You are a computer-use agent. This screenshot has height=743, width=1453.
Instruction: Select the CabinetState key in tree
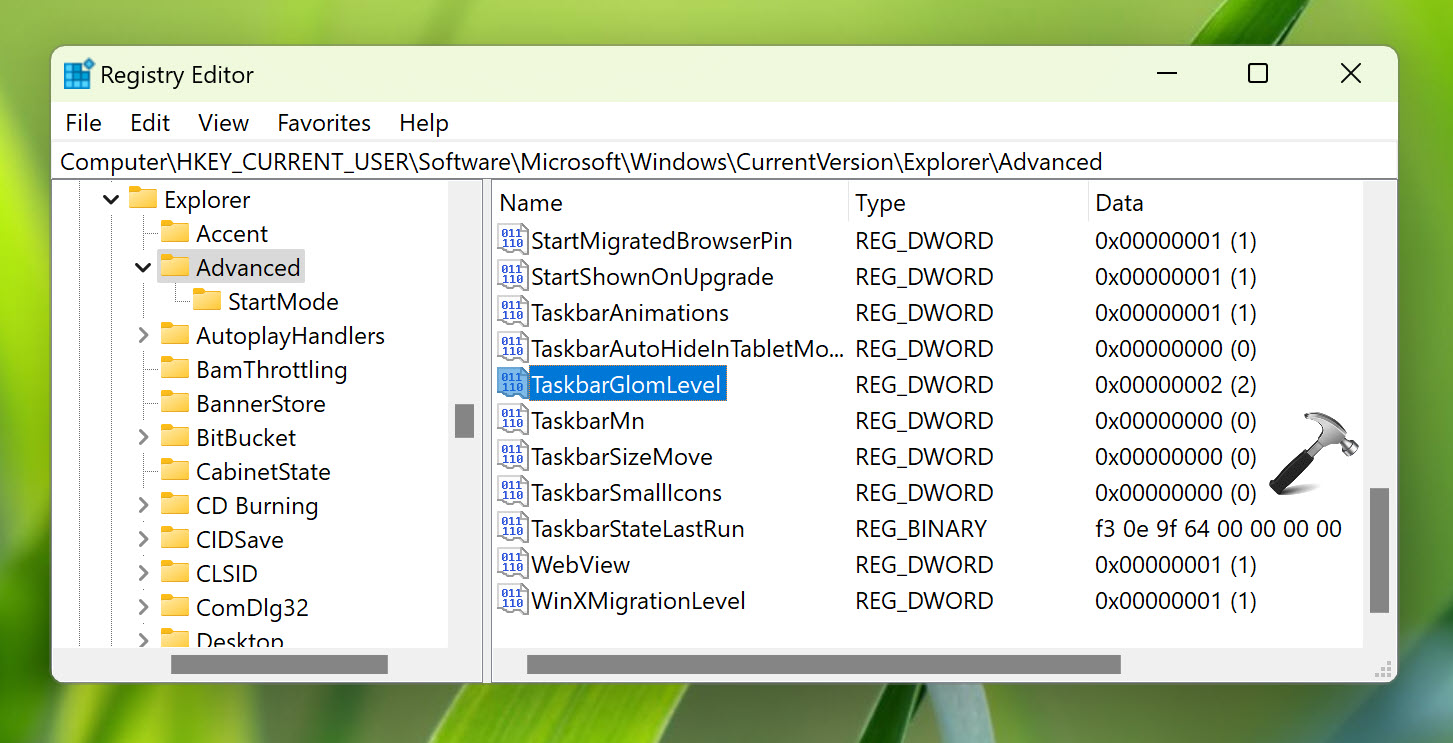262,472
